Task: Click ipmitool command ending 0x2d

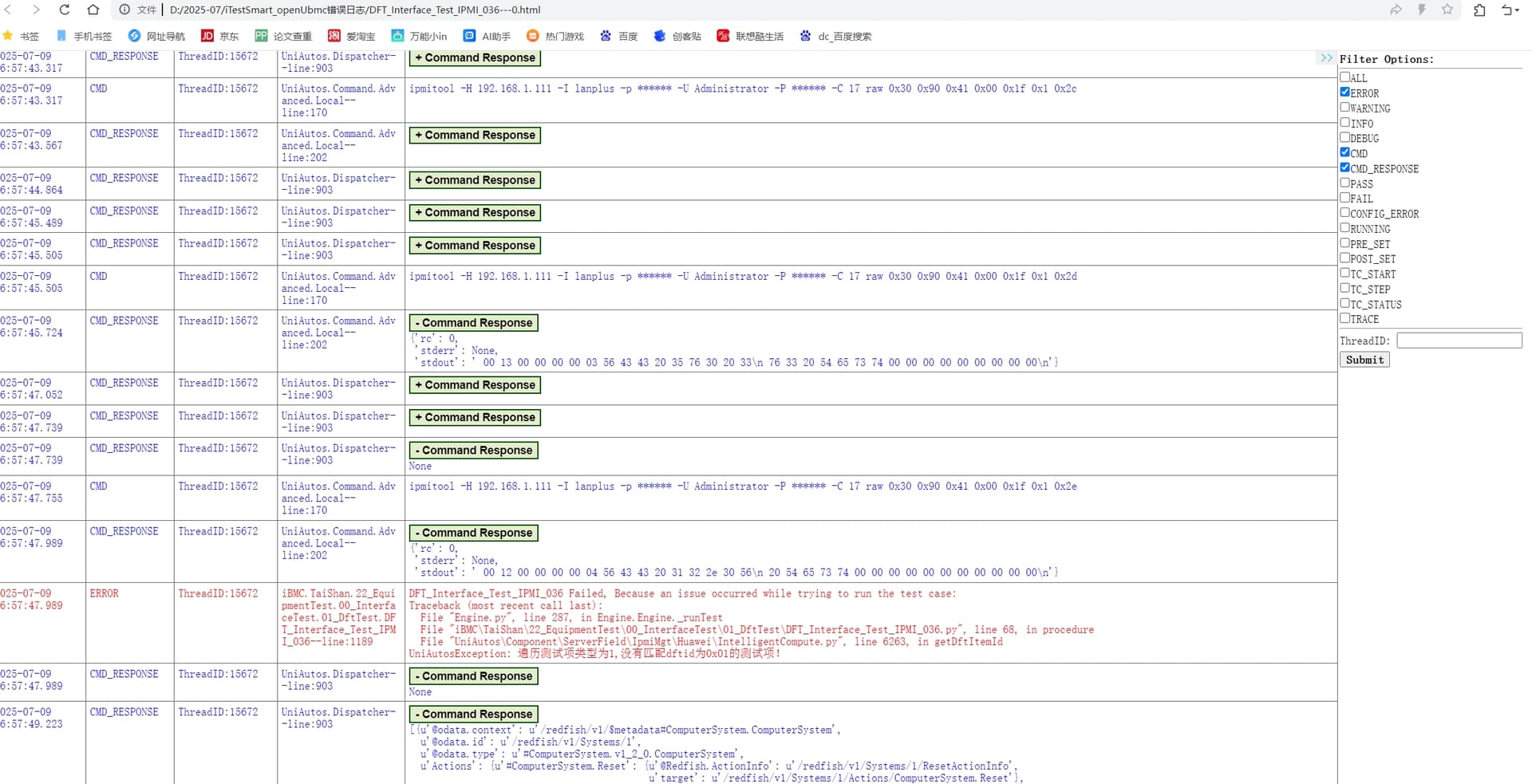Action: click(x=743, y=276)
